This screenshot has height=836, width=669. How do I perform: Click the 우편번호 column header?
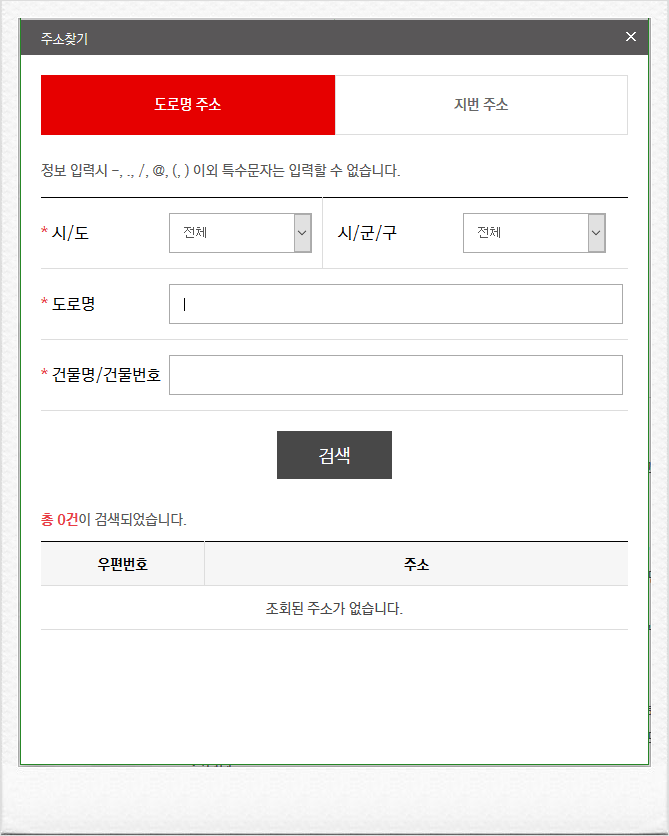123,564
